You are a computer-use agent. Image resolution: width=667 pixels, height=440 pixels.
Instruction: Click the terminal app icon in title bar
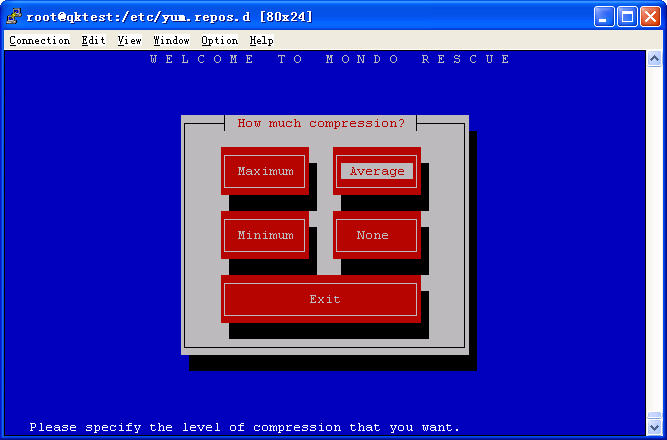point(13,16)
